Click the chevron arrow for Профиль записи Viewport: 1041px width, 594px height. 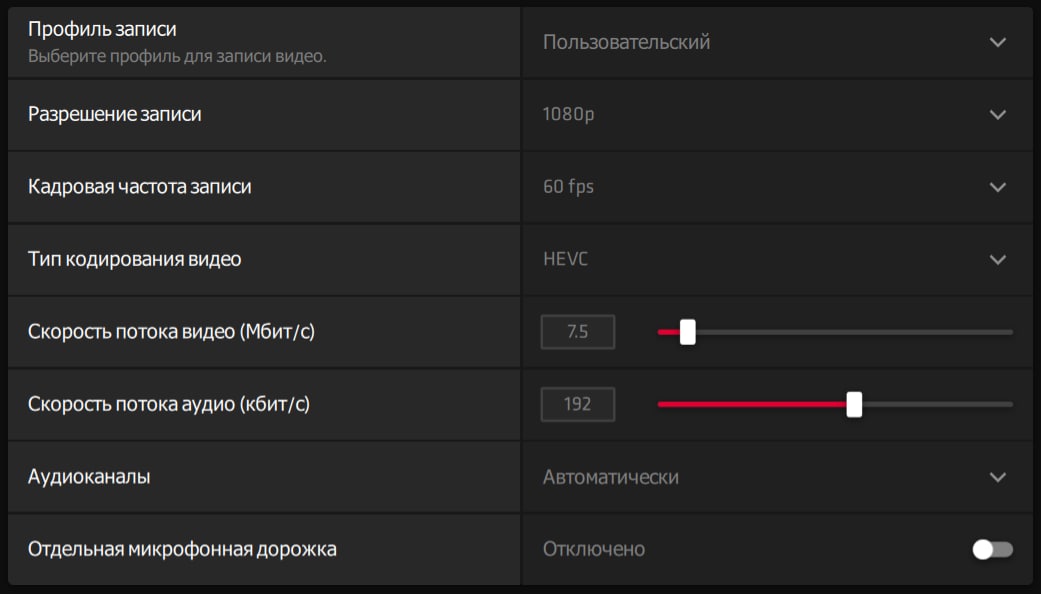[x=997, y=42]
